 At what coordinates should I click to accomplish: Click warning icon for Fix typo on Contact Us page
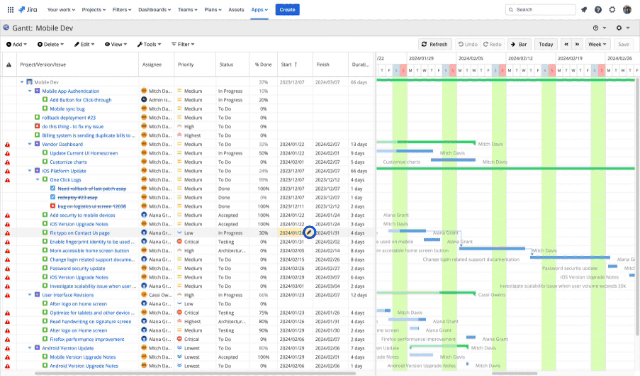pyautogui.click(x=7, y=233)
